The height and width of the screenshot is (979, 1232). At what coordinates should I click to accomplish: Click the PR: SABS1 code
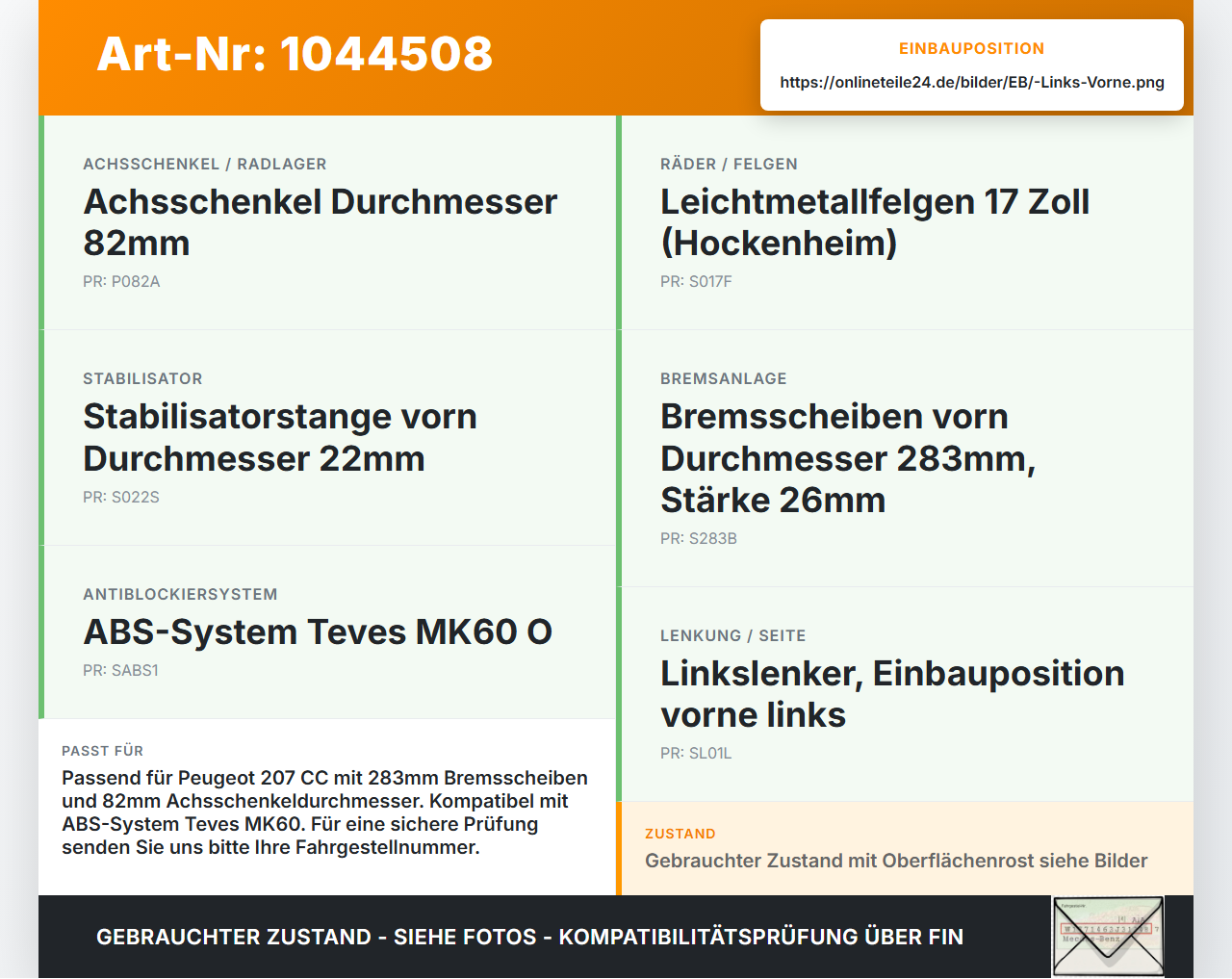(120, 670)
